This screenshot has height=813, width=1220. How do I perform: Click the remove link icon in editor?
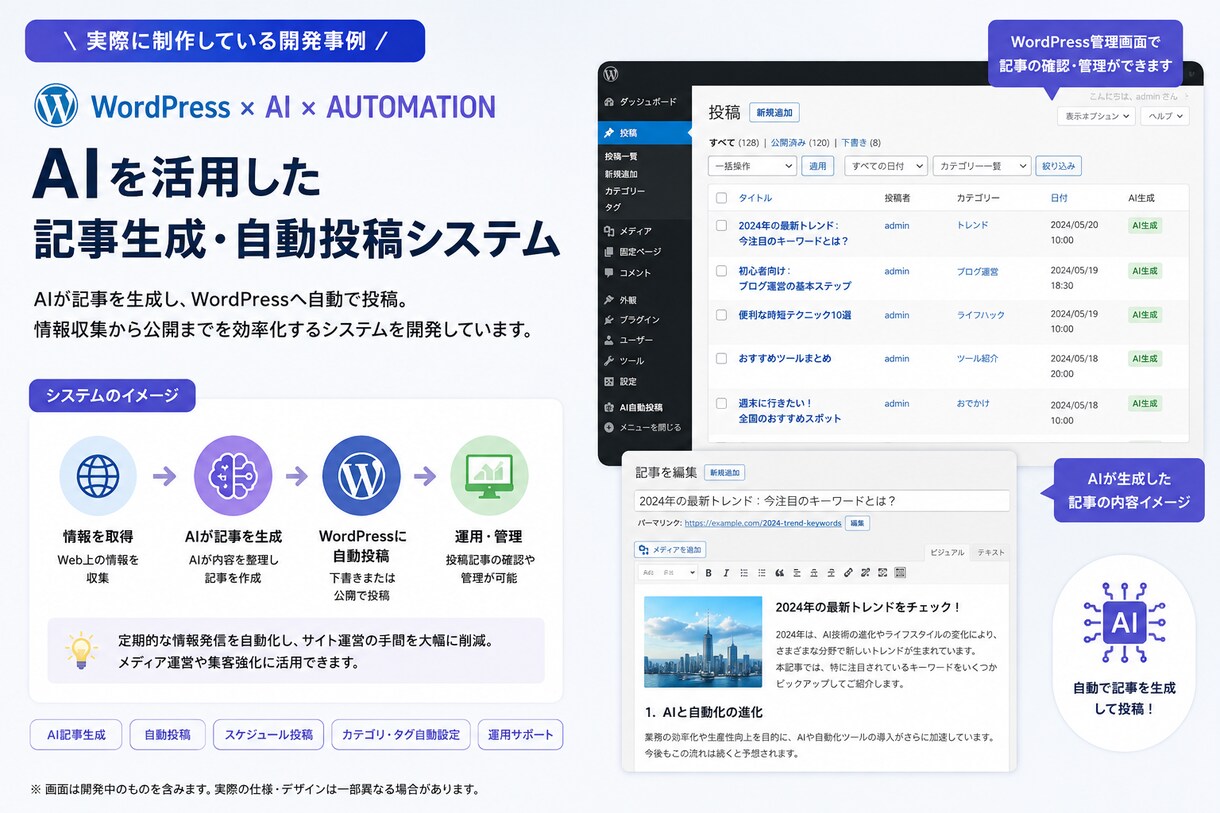tap(865, 573)
